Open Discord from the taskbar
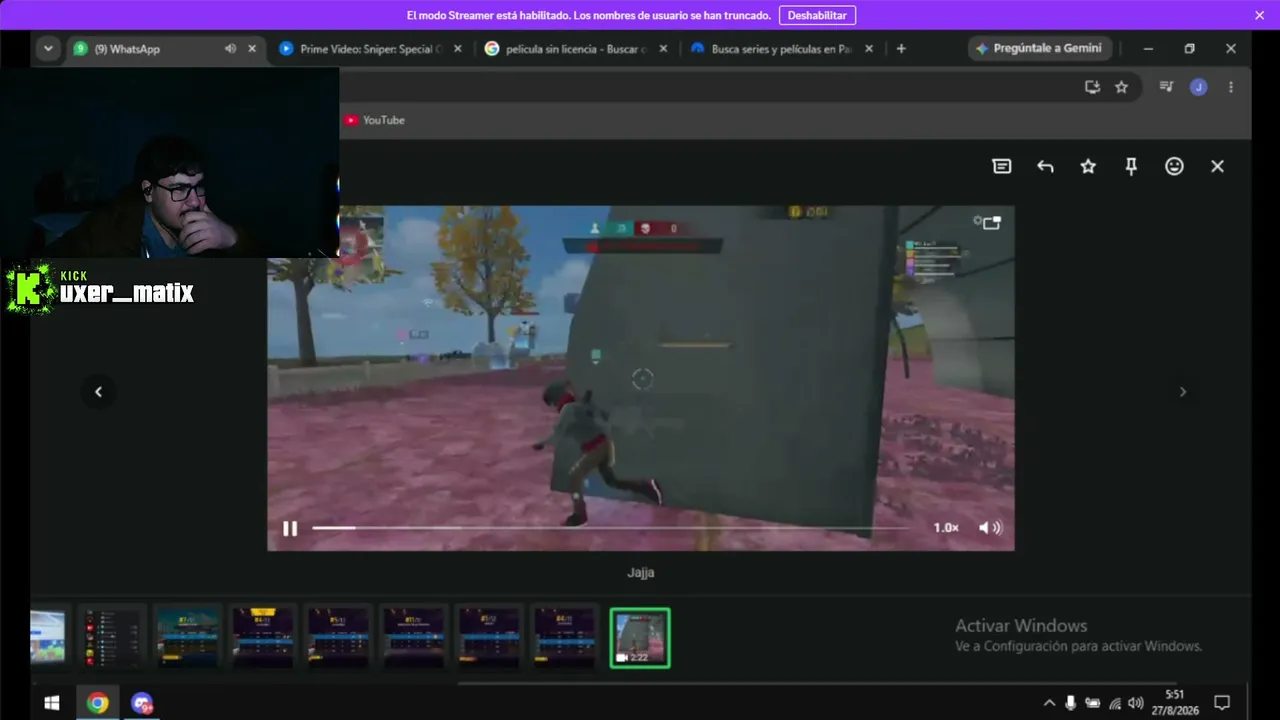Screen dimensions: 1280x720 pos(142,703)
